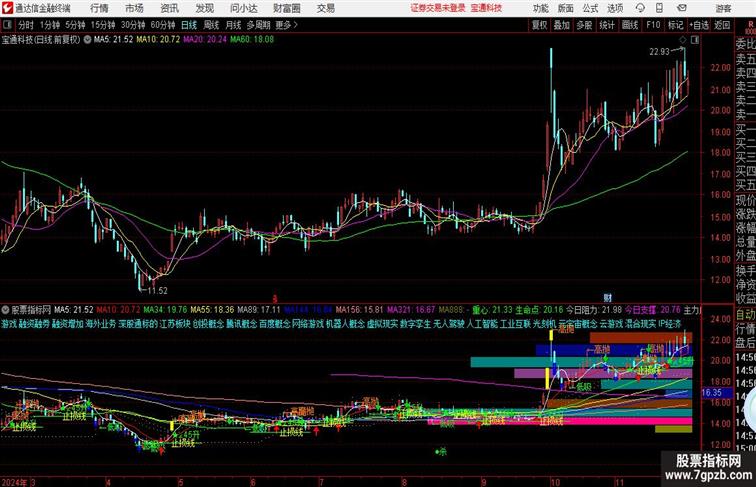Click the 11.52 low price label
756x487 pixels.
point(157,291)
